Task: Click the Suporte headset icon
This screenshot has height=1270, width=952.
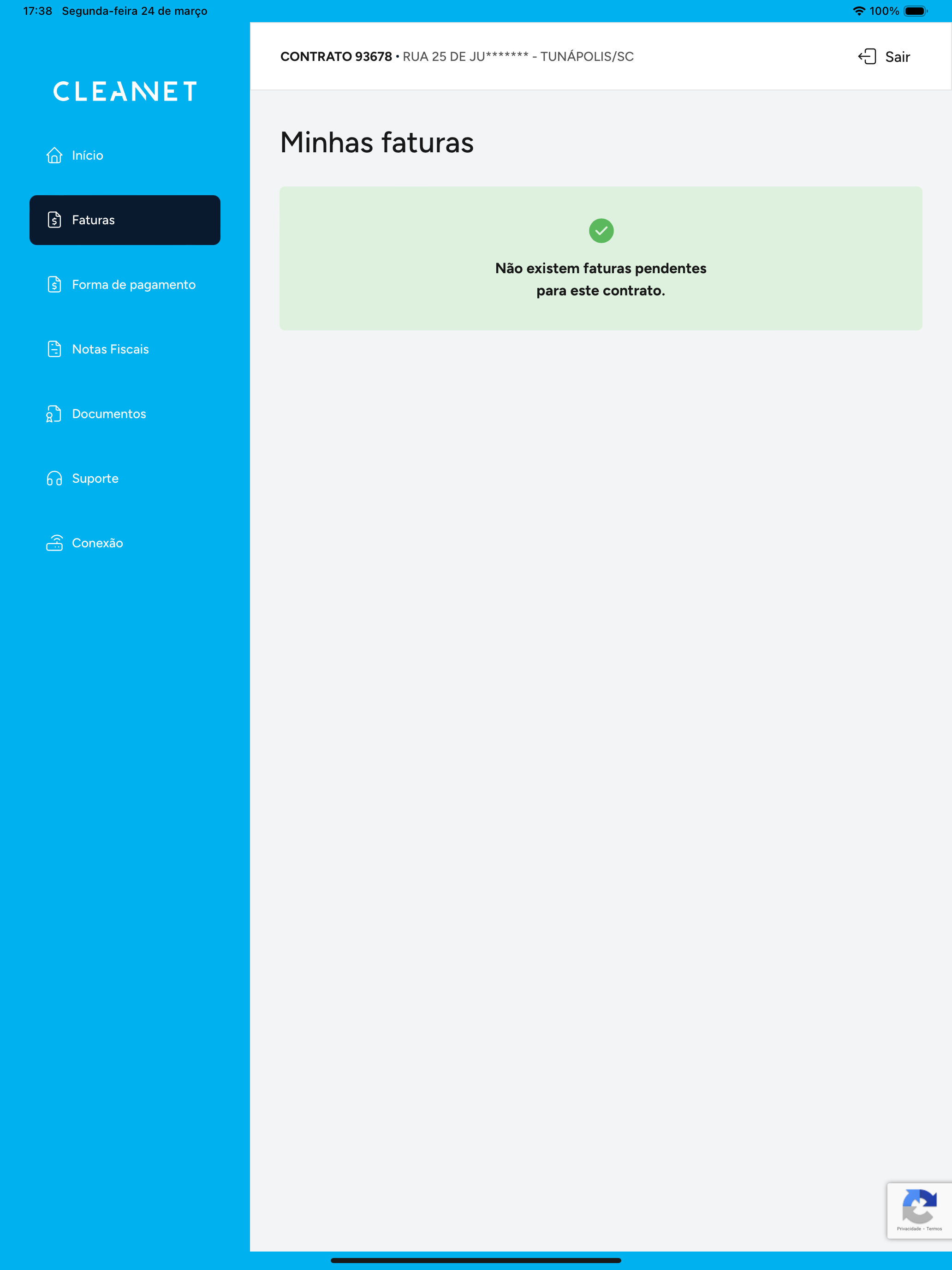Action: tap(54, 478)
